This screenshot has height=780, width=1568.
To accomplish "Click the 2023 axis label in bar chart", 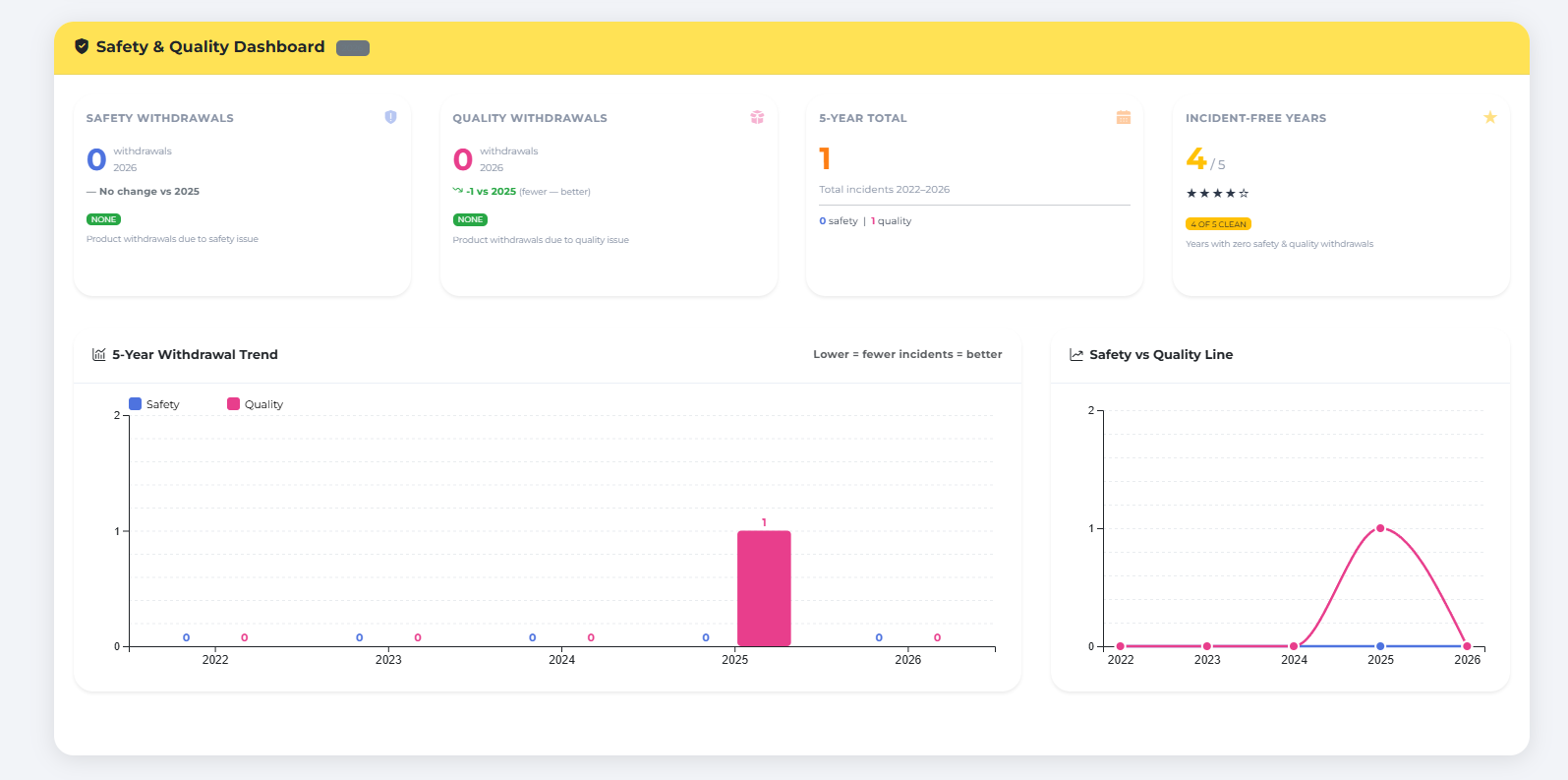I will tap(388, 660).
